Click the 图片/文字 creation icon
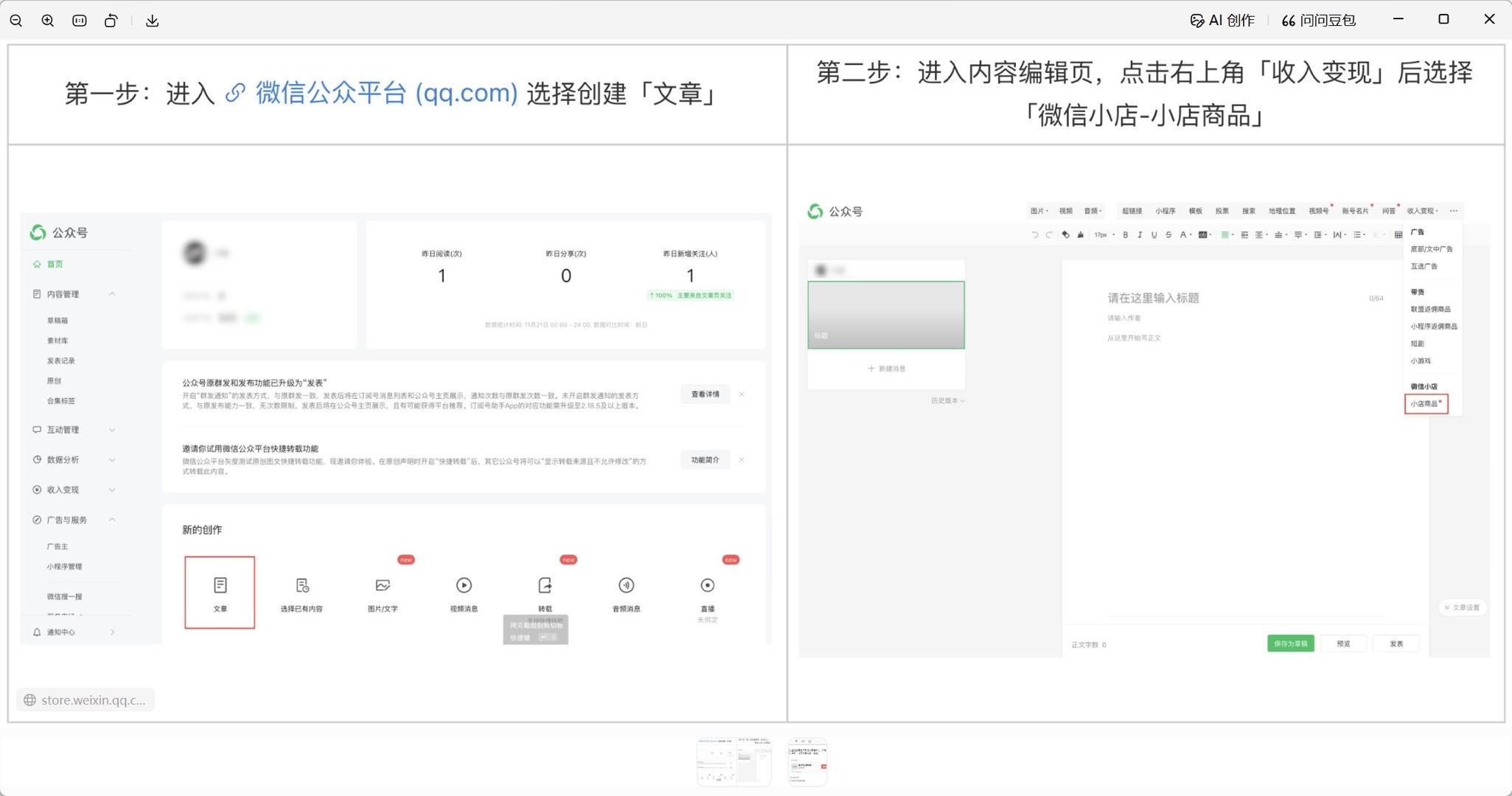 click(x=383, y=585)
